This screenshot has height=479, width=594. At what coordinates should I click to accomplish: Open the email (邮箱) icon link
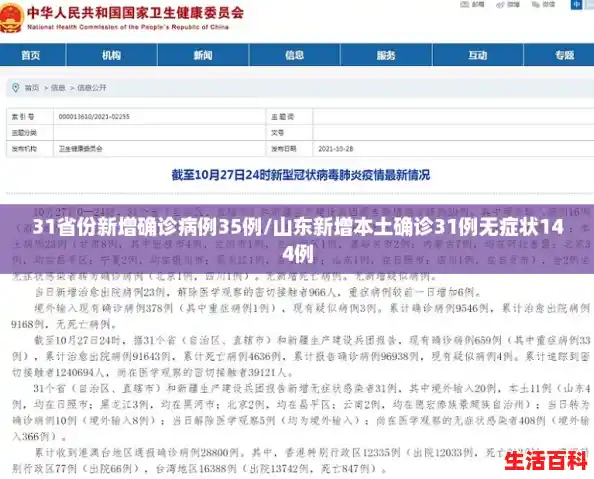(x=472, y=5)
